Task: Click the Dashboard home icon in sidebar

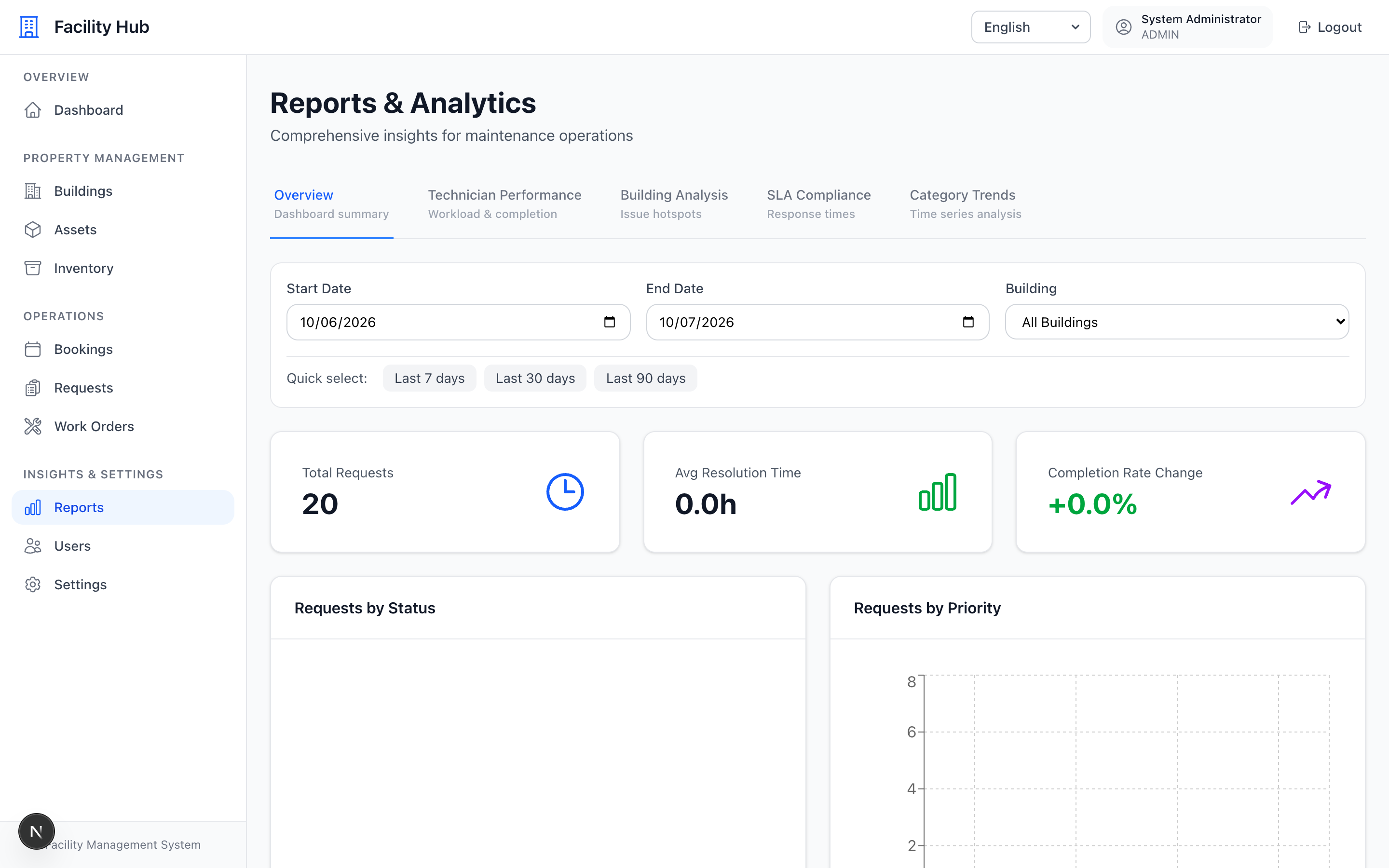Action: (x=33, y=109)
